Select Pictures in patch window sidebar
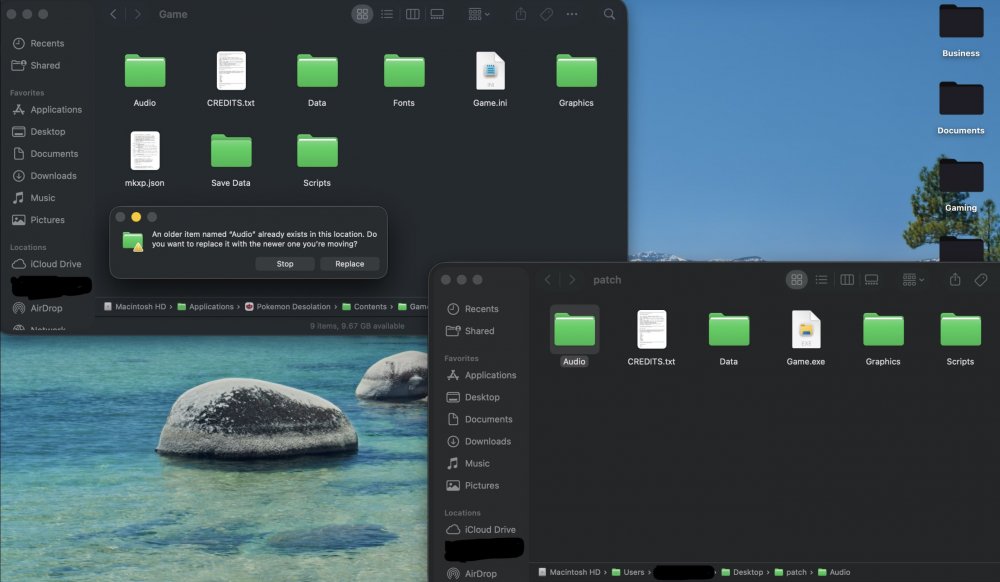 coord(482,486)
